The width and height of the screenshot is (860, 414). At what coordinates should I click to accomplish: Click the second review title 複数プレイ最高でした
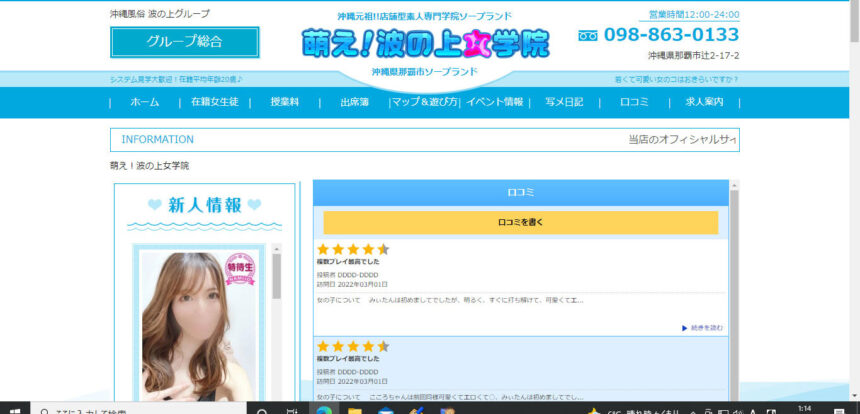click(x=348, y=359)
